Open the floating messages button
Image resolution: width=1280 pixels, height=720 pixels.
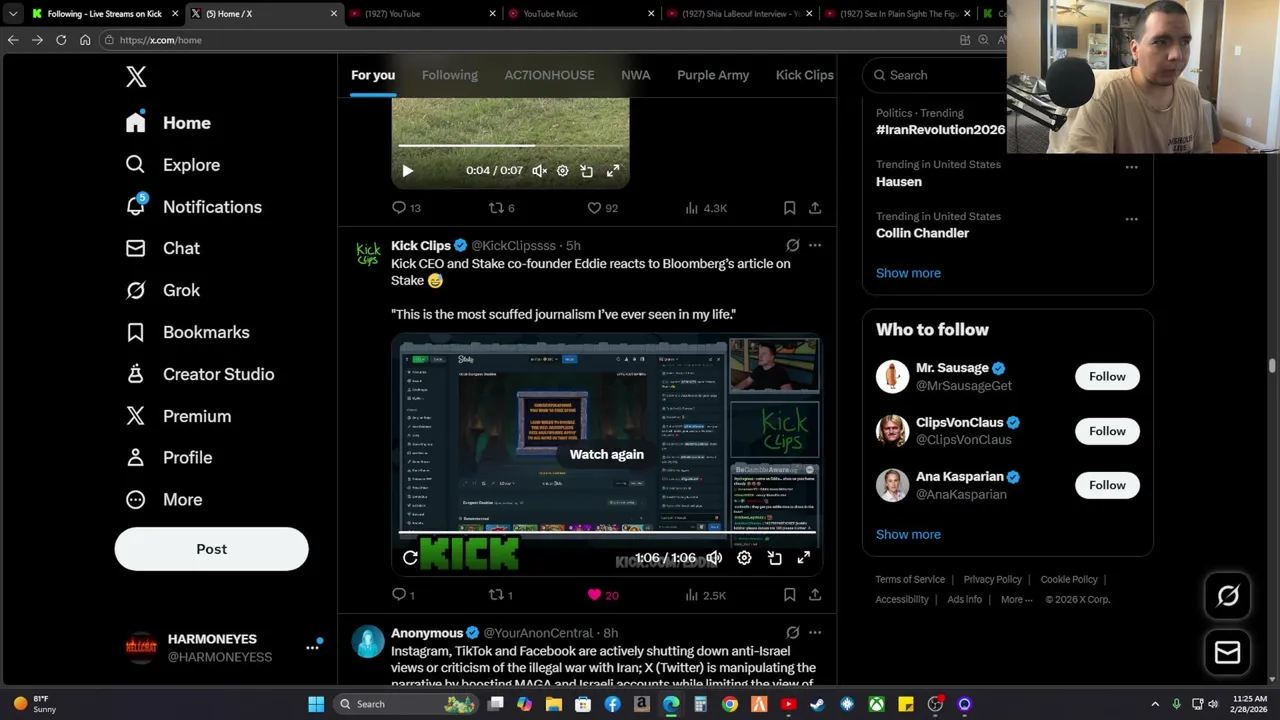(1228, 653)
